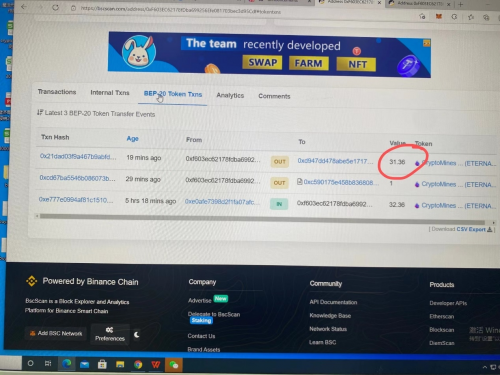
Task: Click the sort icon beside Latest 3 BEP-20
Action: pyautogui.click(x=40, y=112)
